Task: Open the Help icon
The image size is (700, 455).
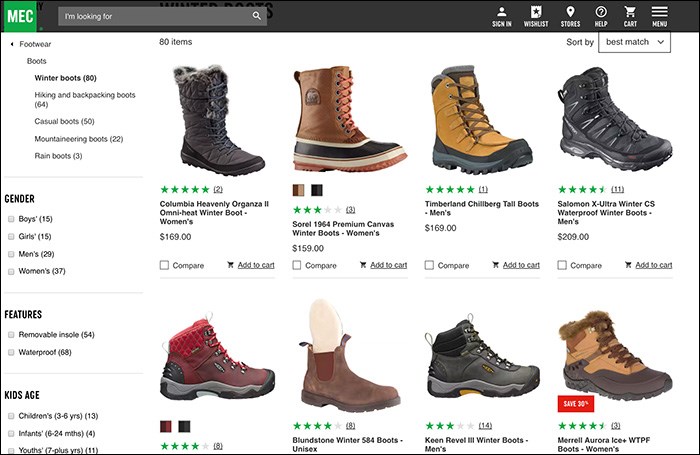Action: [601, 17]
